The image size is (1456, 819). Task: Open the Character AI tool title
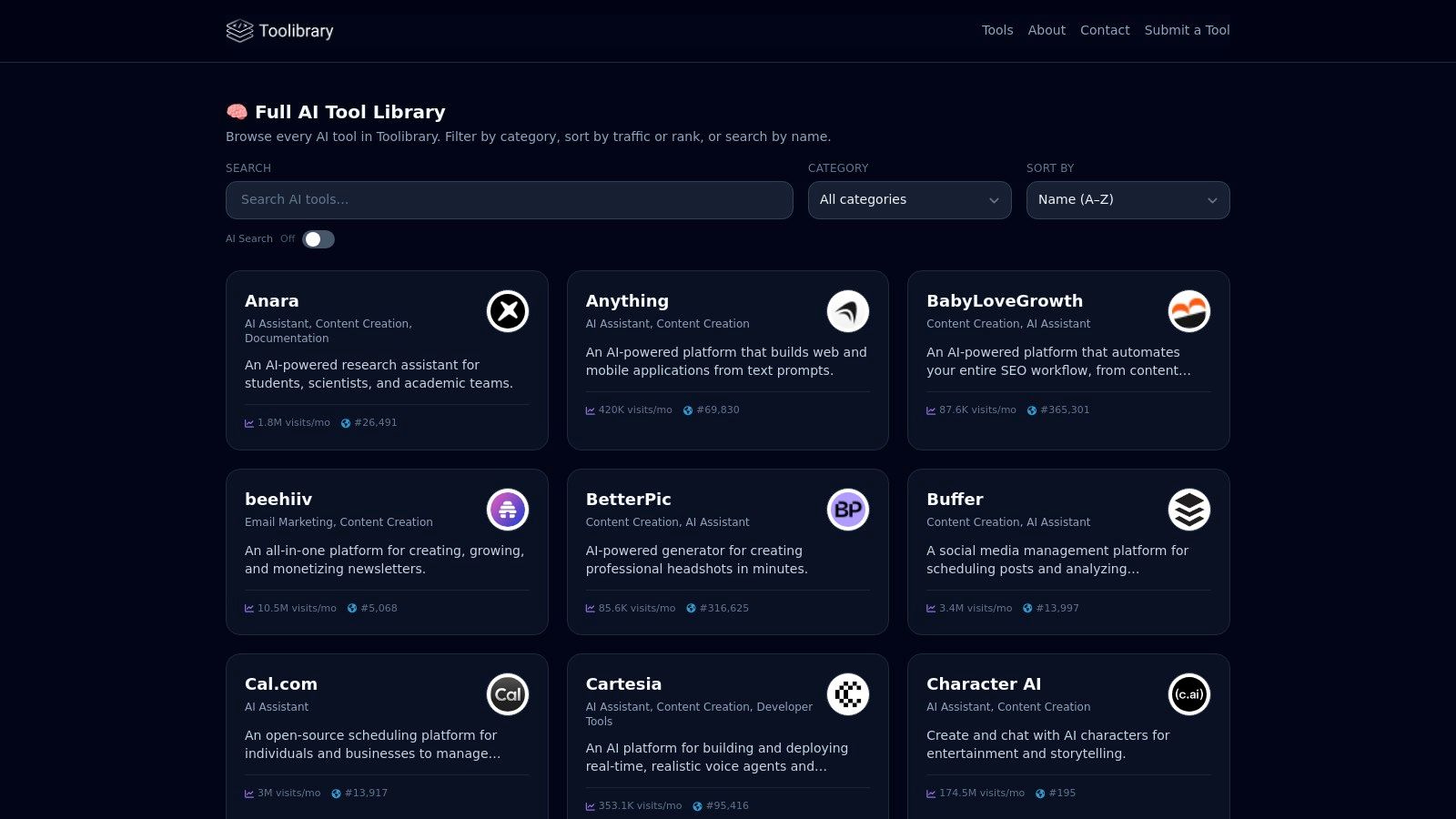click(x=984, y=684)
